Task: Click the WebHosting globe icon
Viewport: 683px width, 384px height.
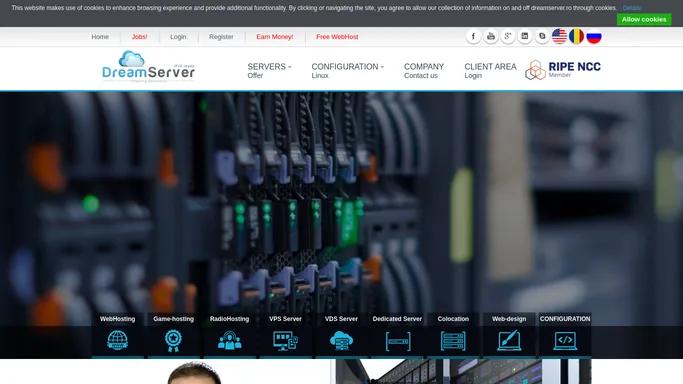Action: point(118,340)
